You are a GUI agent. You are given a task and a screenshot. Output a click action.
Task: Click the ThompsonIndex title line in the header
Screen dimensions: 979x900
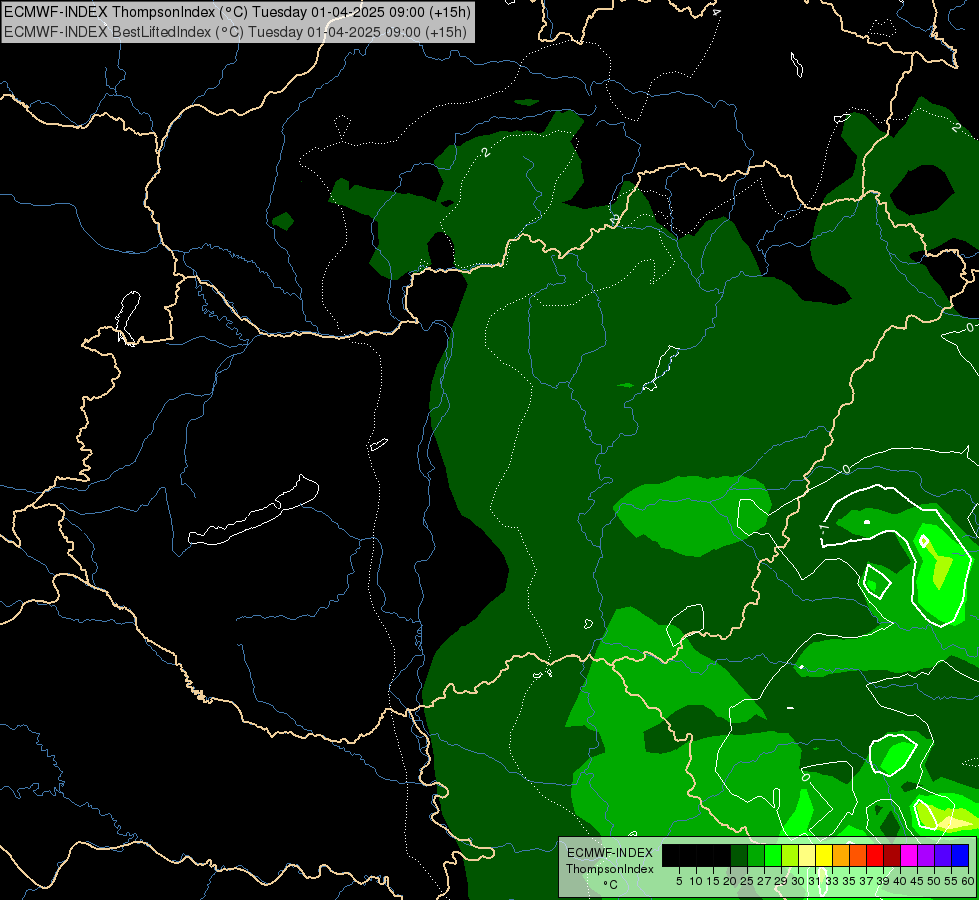[237, 12]
